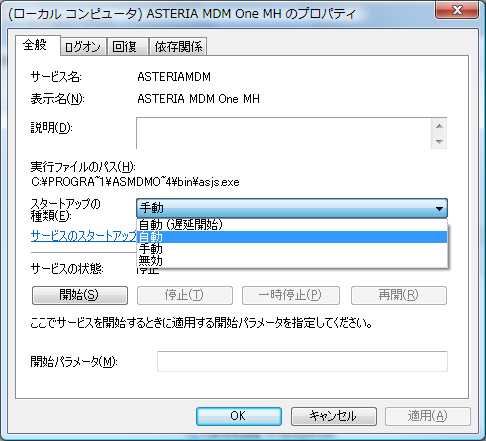Click the 開始(S) button

coord(80,295)
